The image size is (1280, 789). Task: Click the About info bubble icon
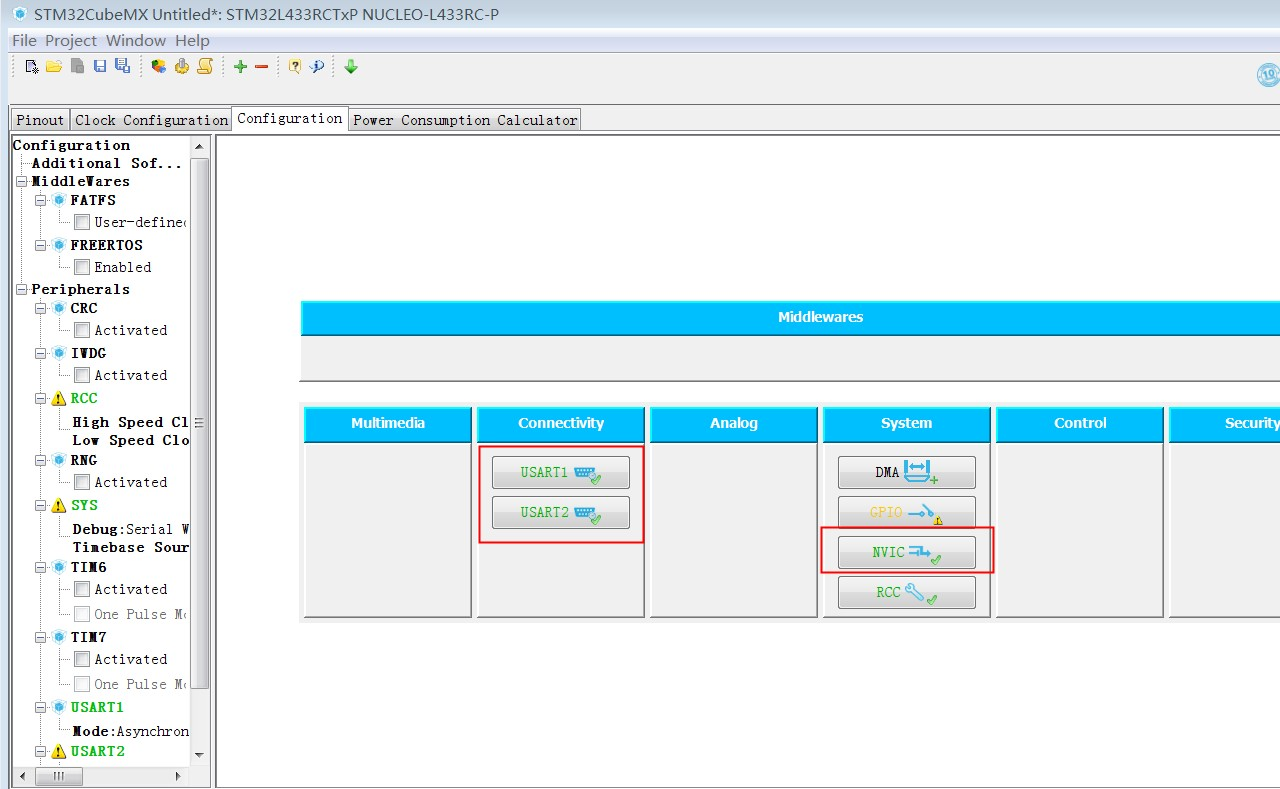pos(317,67)
